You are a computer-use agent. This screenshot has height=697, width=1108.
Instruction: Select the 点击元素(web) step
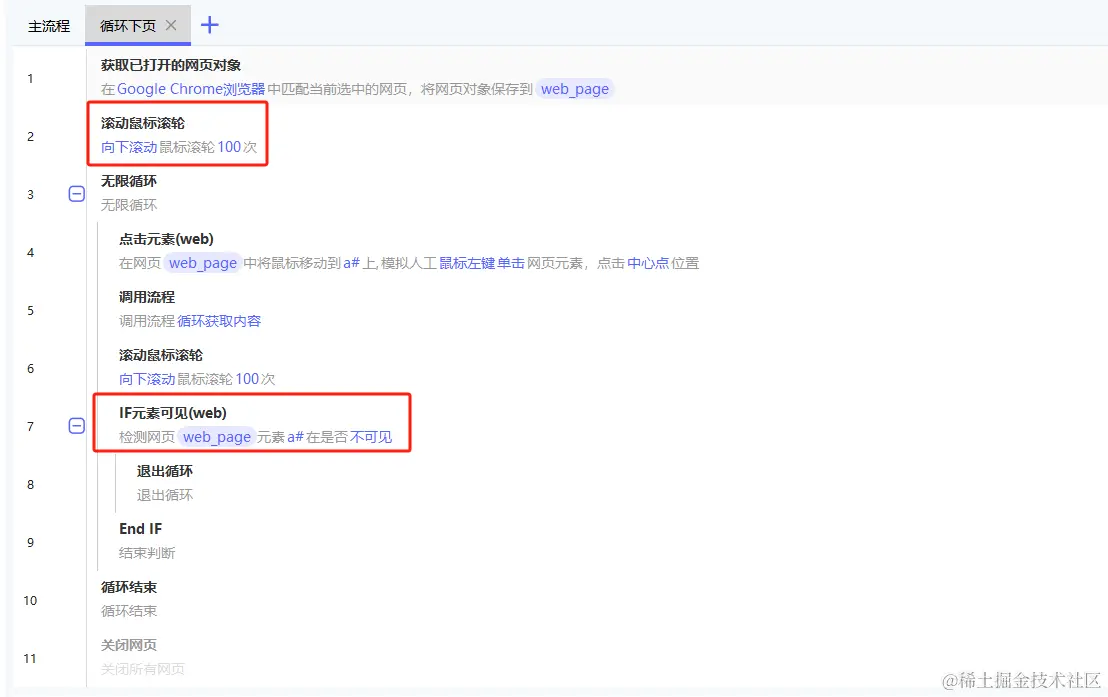pos(166,239)
